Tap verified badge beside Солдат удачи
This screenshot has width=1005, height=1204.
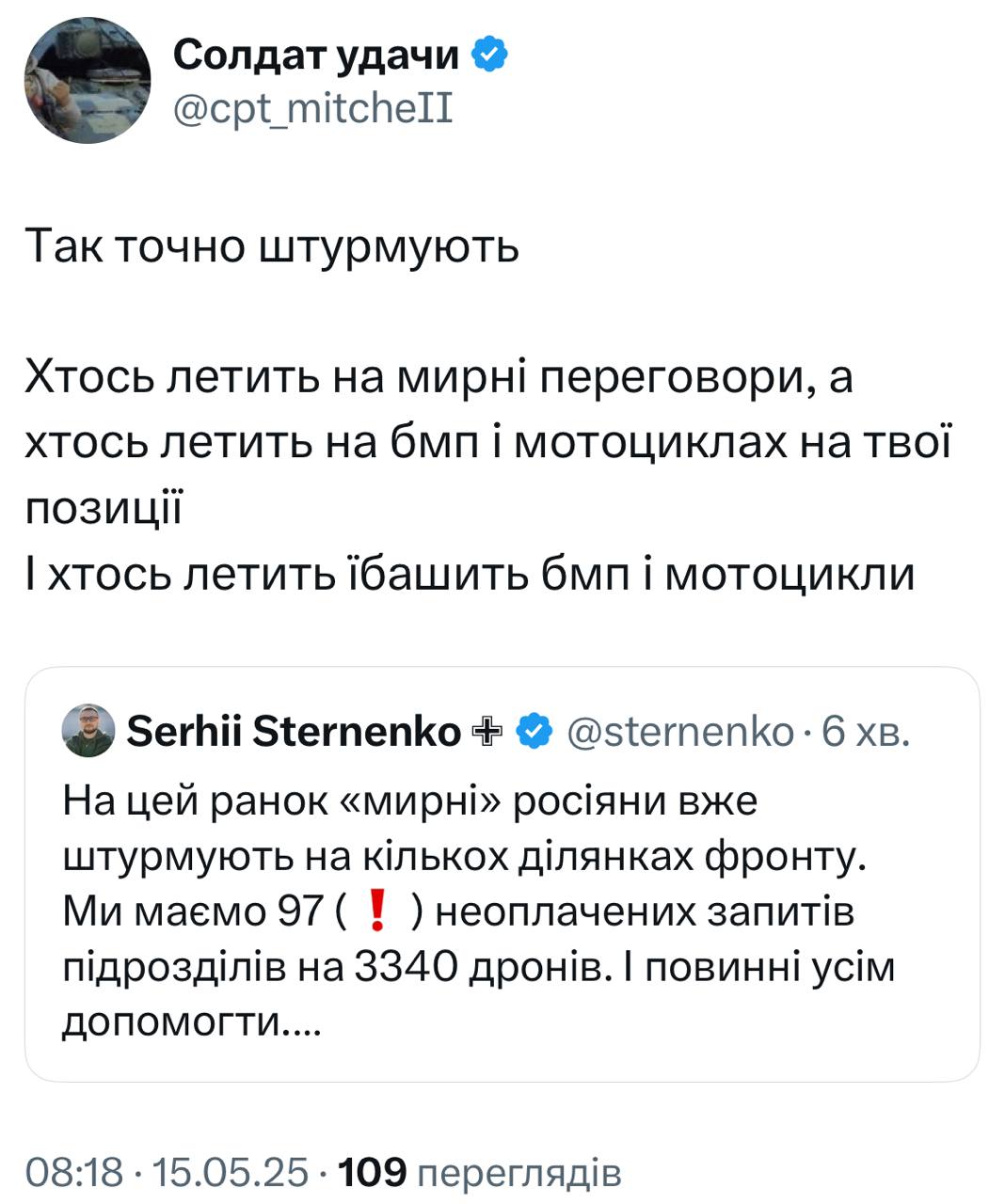pyautogui.click(x=489, y=56)
